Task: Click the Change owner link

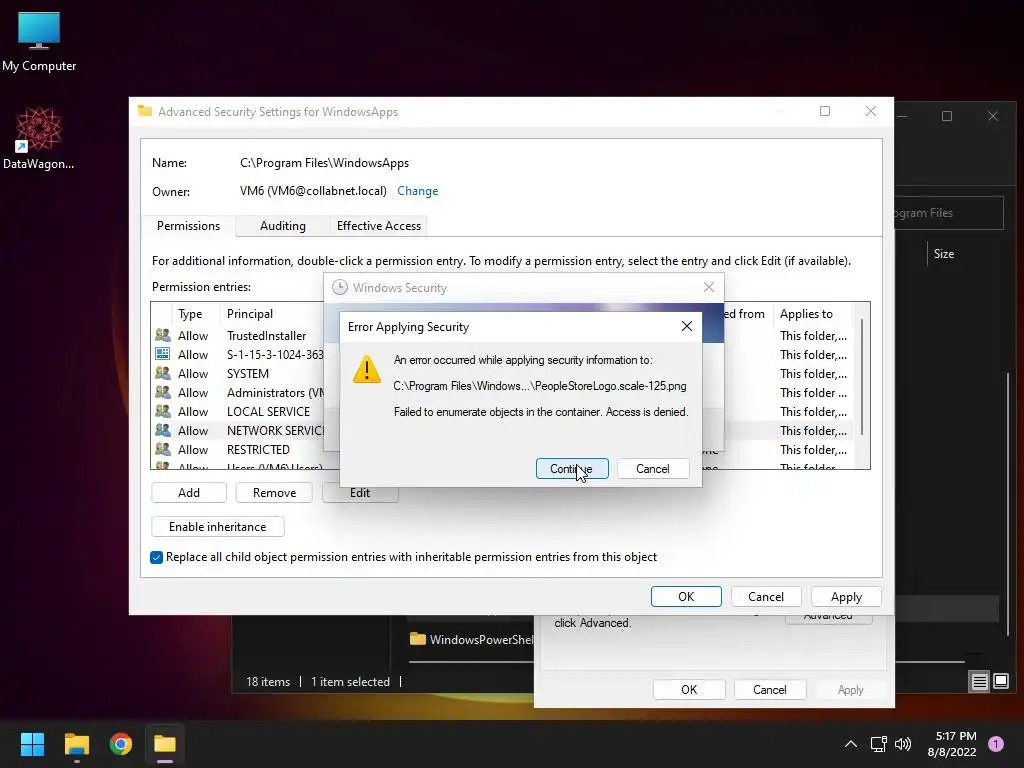Action: pos(417,191)
